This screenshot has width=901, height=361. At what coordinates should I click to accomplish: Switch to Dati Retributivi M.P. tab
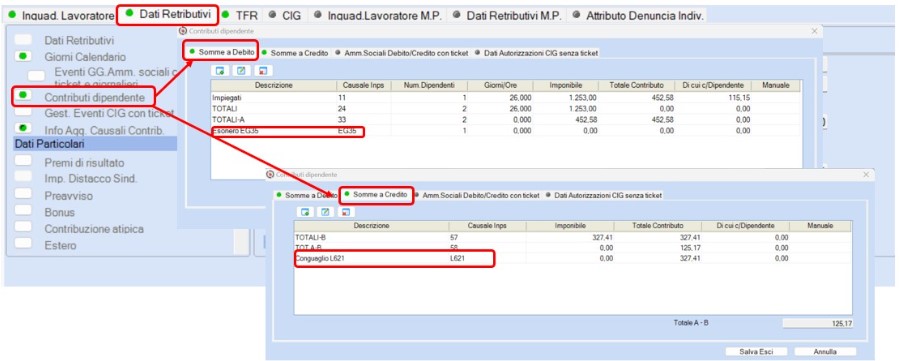pos(506,16)
